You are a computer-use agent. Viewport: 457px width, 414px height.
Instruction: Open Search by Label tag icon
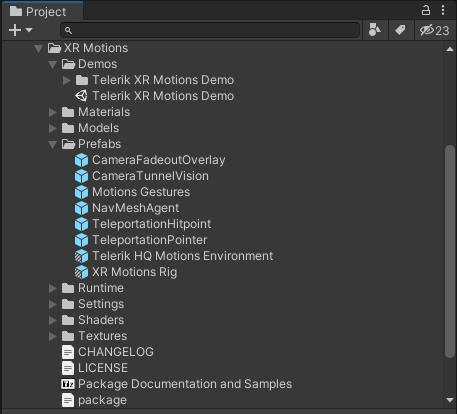point(400,30)
